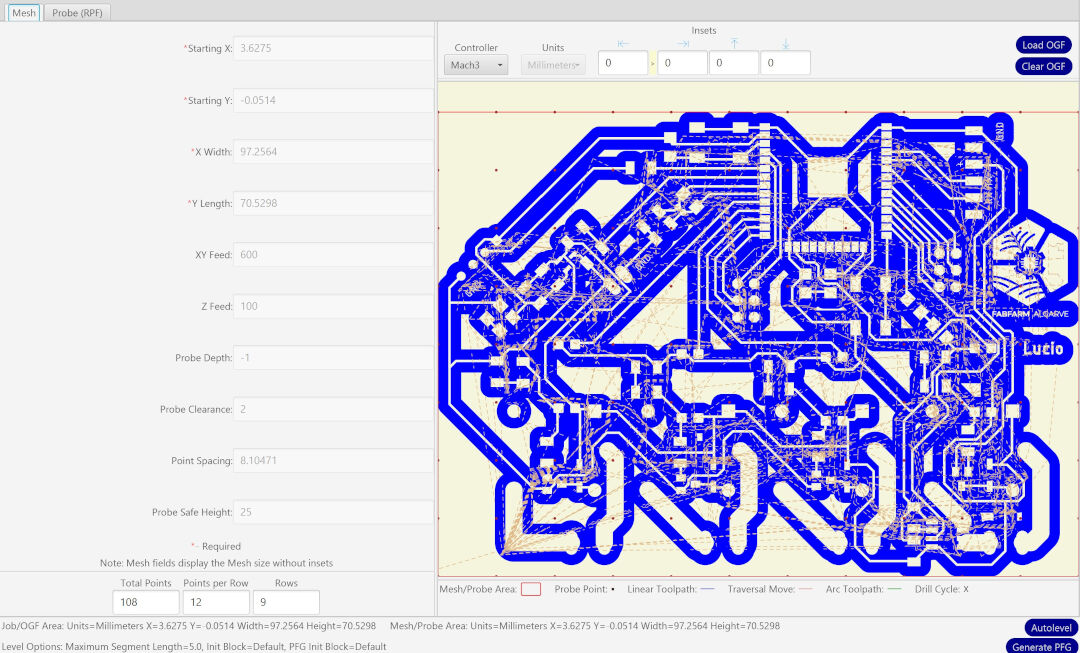Click the Total Points field showing 108
The height and width of the screenshot is (653, 1080).
(146, 602)
